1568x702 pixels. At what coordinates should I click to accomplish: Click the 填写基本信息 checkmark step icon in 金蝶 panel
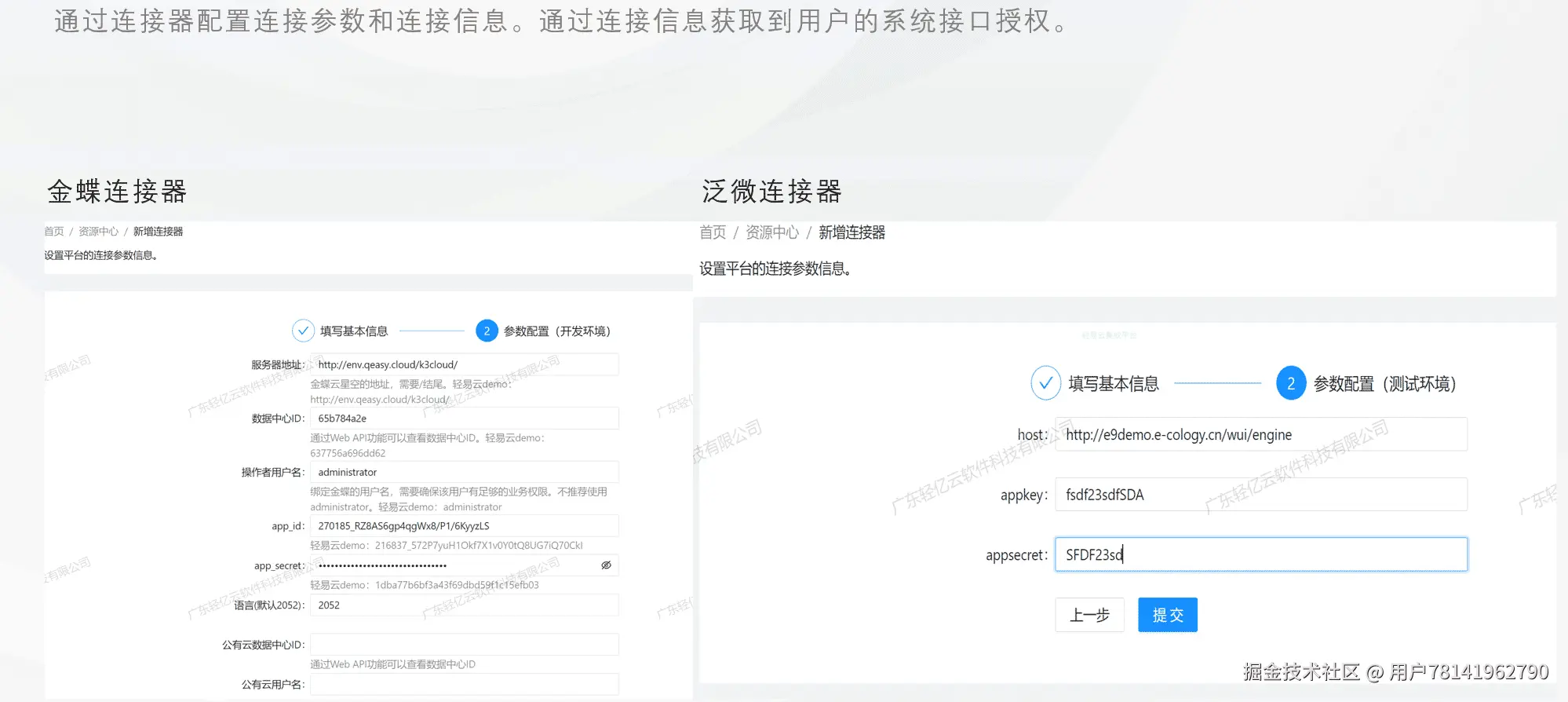(303, 331)
